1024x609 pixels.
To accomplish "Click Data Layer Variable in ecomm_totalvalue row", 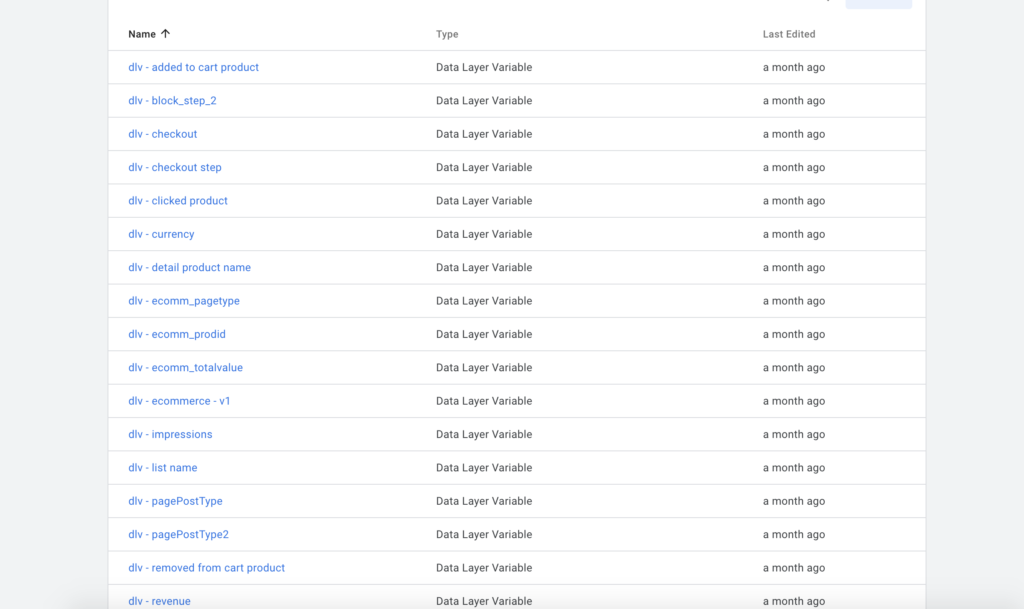I will click(x=484, y=367).
